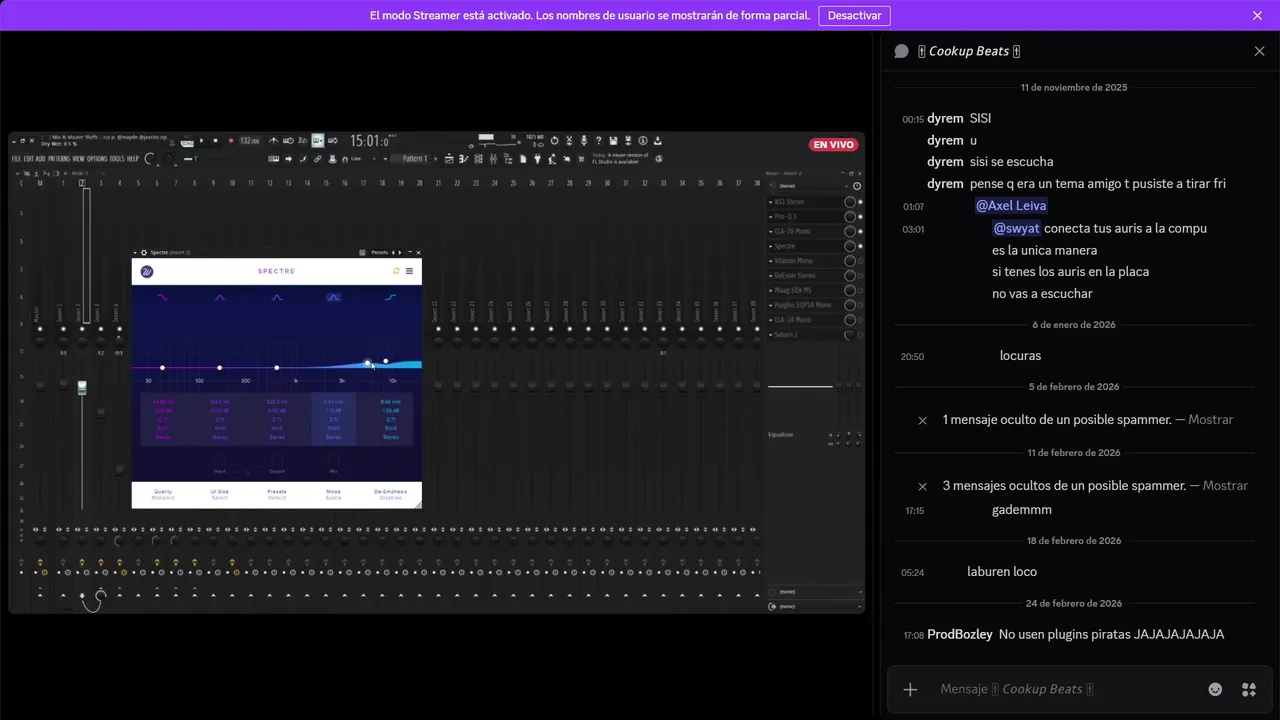This screenshot has width=1280, height=720.
Task: Click ProdBozley username in chat
Action: click(x=960, y=634)
